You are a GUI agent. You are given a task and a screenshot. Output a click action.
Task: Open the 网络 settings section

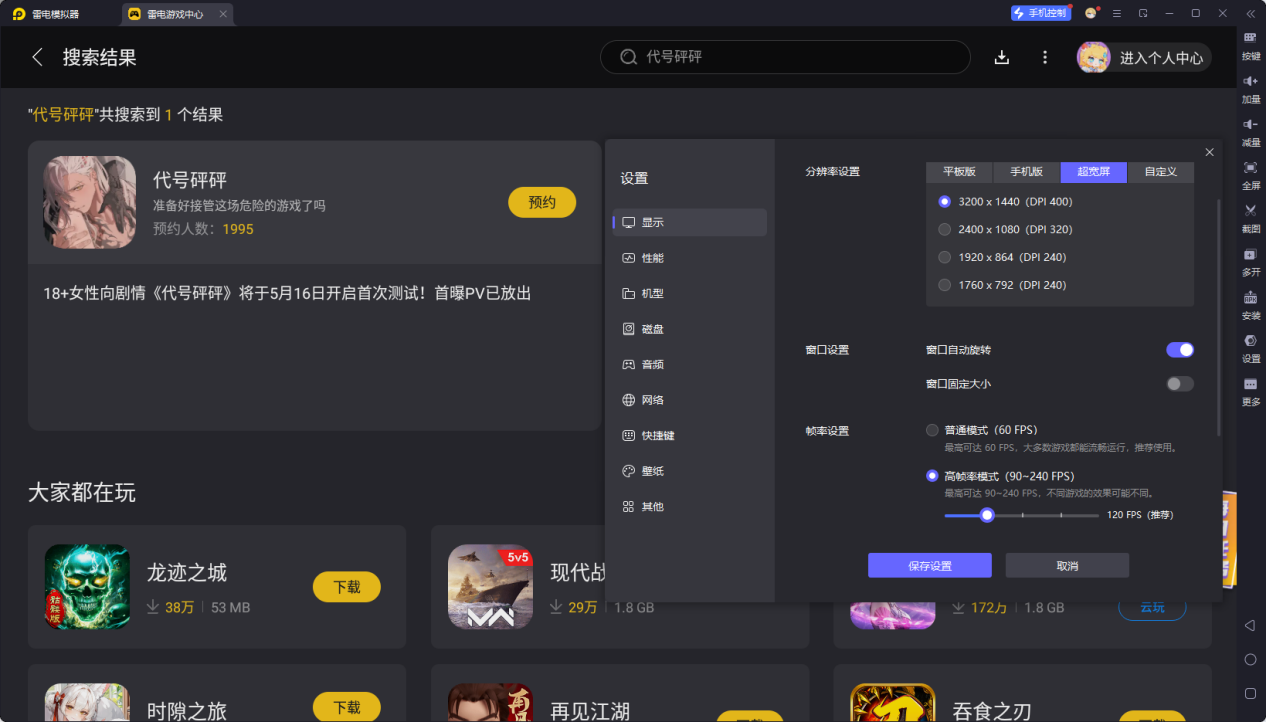click(x=690, y=400)
